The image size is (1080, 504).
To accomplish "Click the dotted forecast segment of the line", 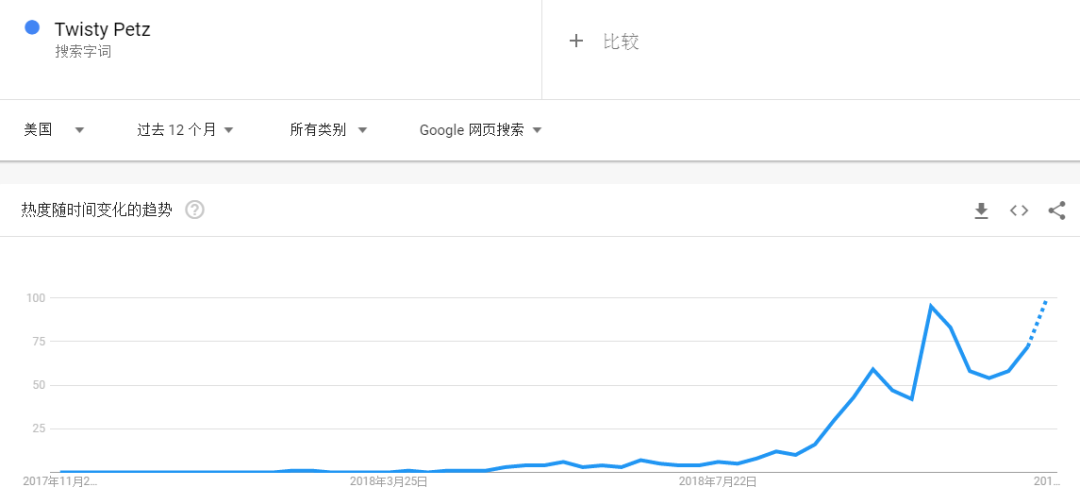I will [1038, 320].
